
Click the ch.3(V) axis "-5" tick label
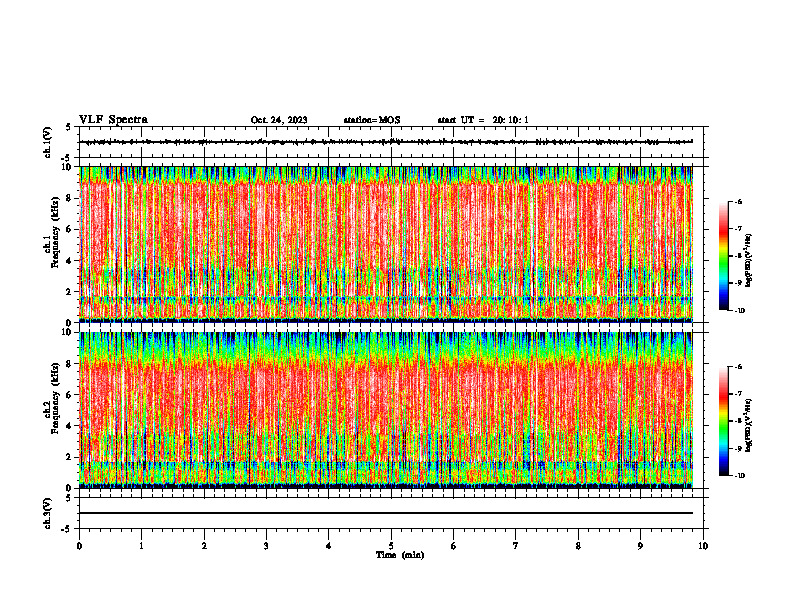[67, 529]
